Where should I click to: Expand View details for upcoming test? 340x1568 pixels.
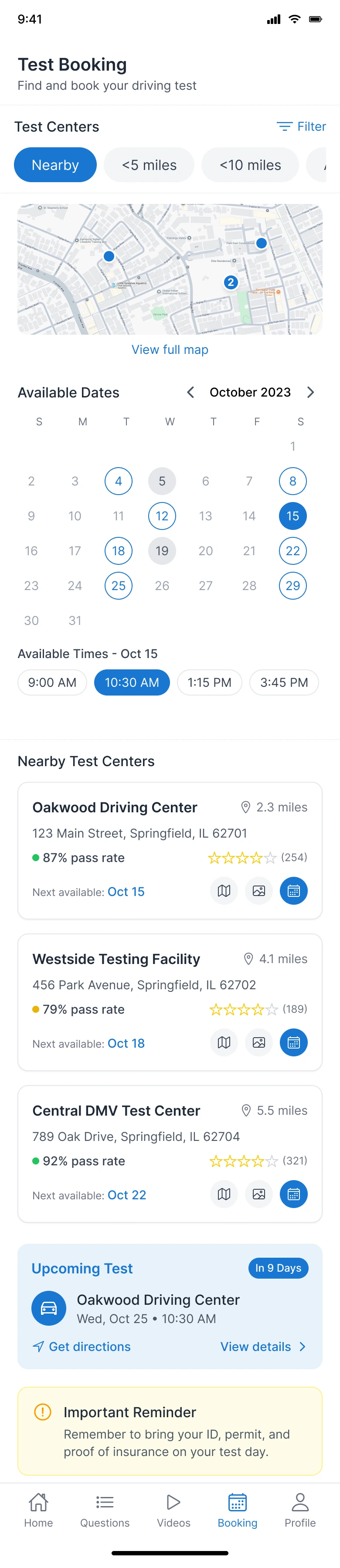point(262,1347)
